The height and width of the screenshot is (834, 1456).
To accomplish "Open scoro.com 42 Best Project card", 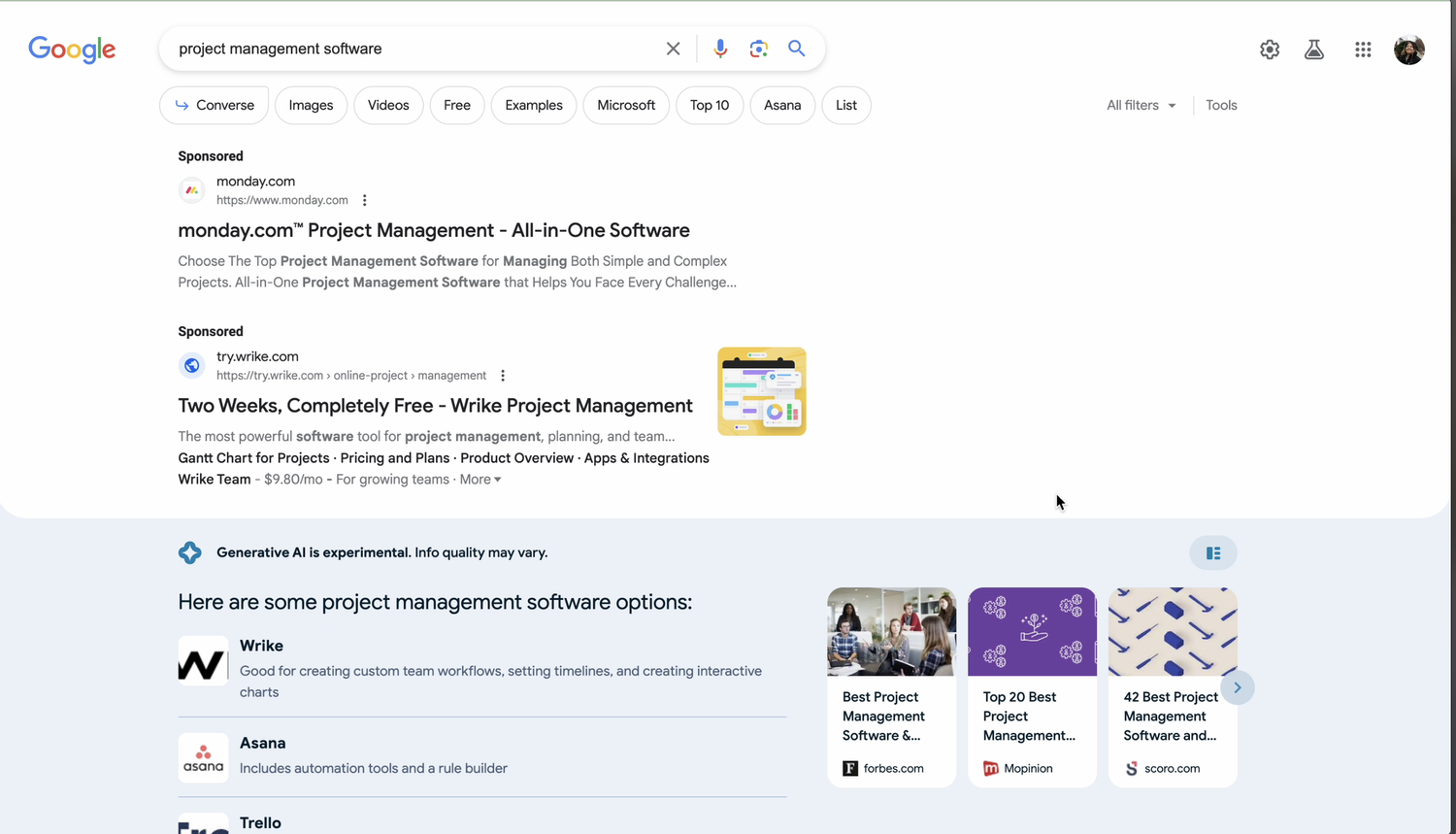I will (x=1173, y=687).
